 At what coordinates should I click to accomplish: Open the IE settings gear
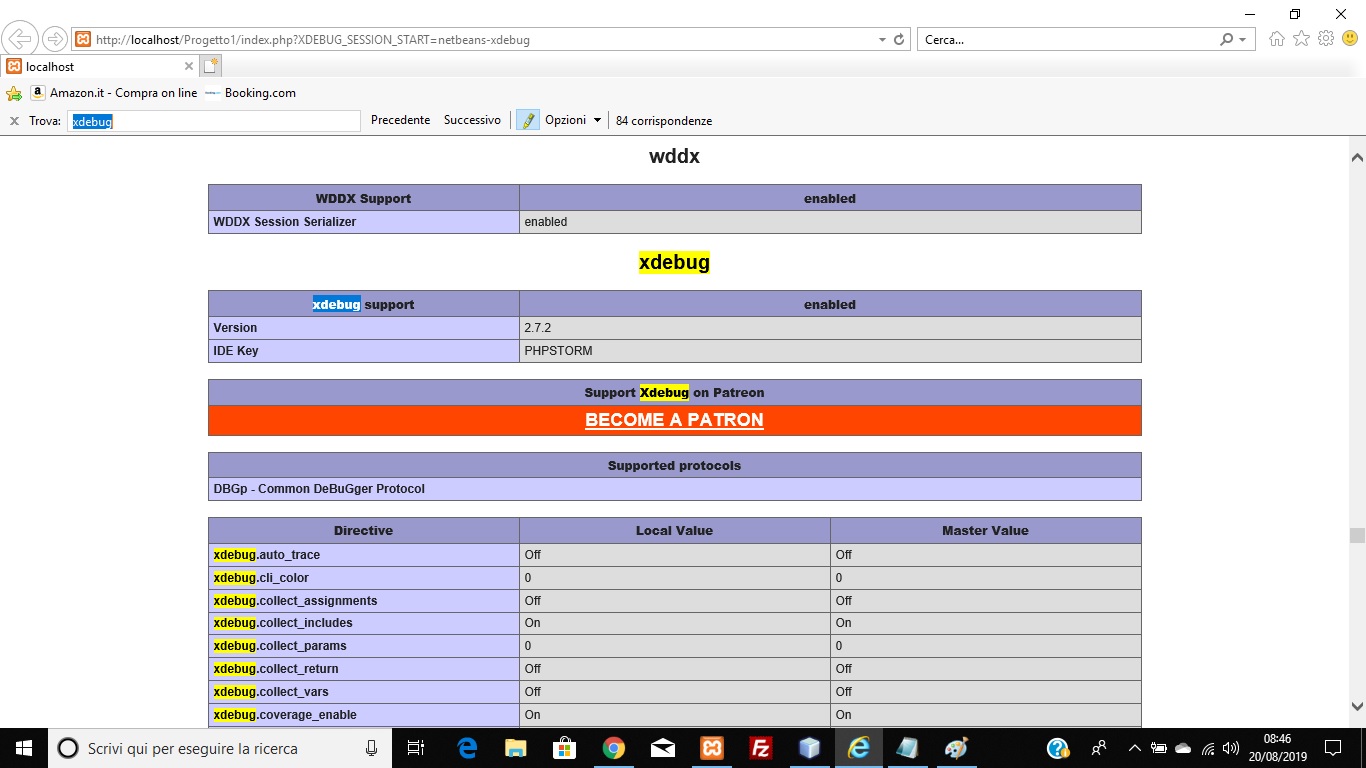[1326, 39]
